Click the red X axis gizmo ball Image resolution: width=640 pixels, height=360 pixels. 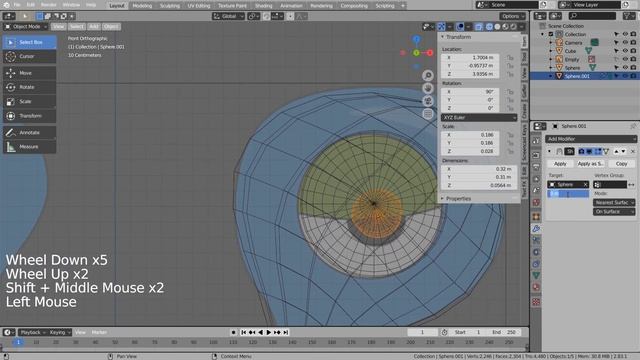[x=430, y=53]
